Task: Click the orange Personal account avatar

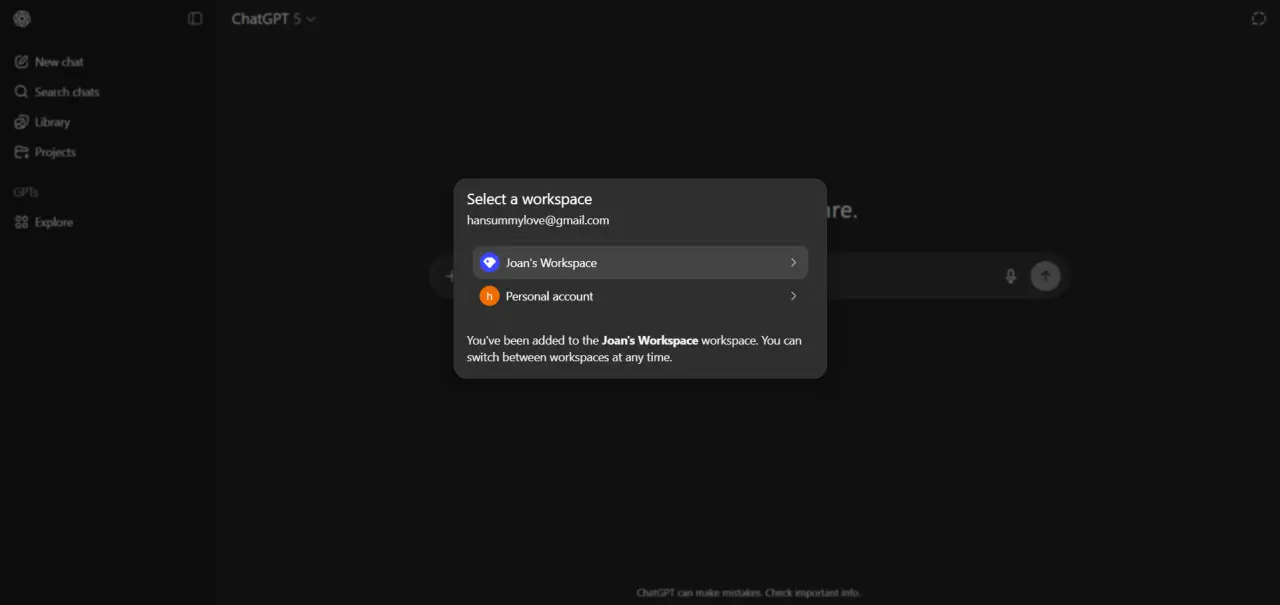Action: (x=489, y=296)
